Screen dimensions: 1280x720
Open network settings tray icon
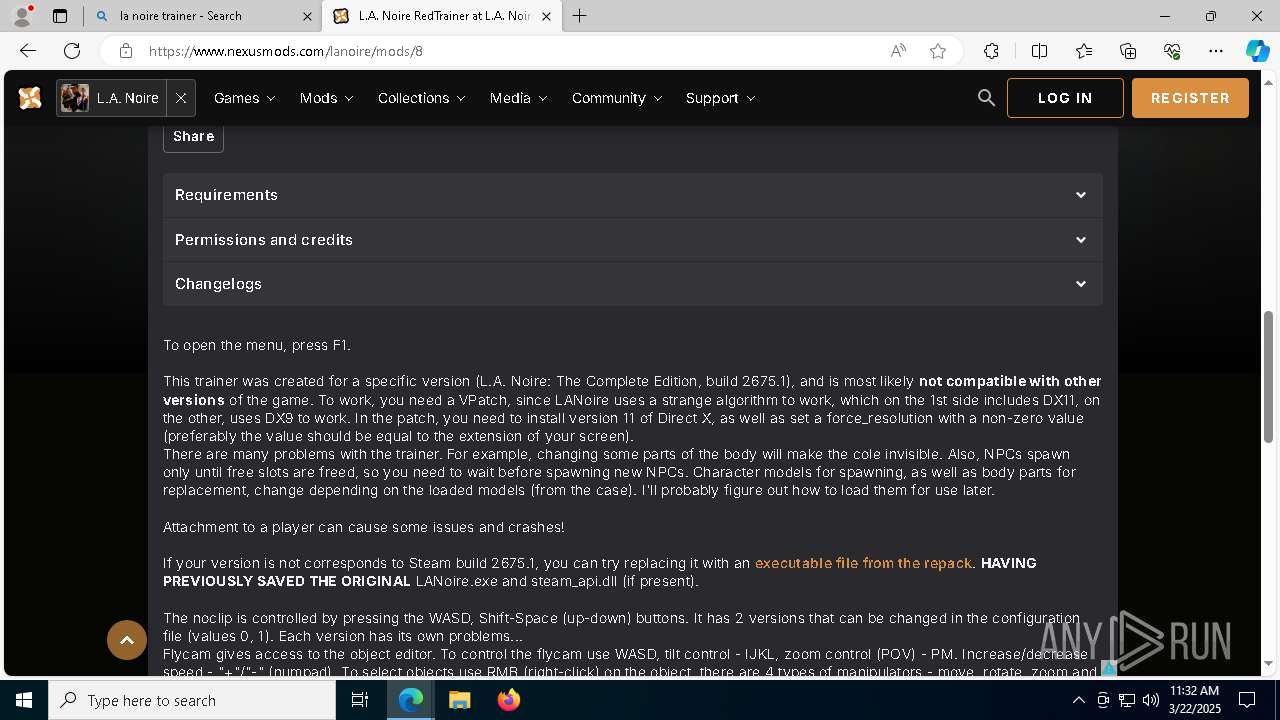(1126, 700)
